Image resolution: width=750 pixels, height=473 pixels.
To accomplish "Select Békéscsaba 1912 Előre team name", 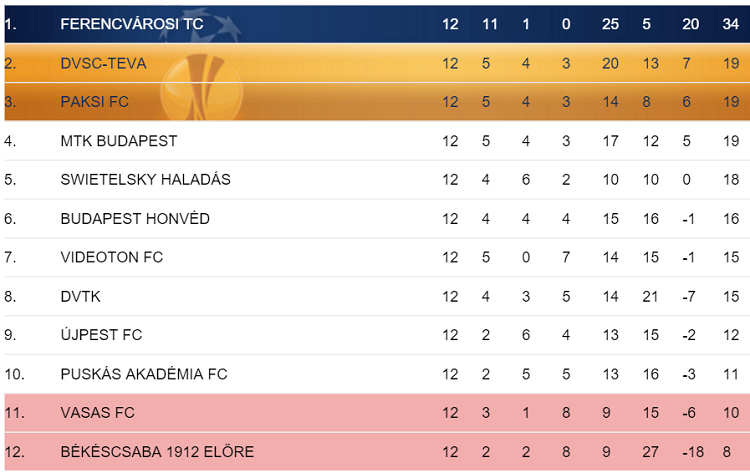I will [x=157, y=451].
